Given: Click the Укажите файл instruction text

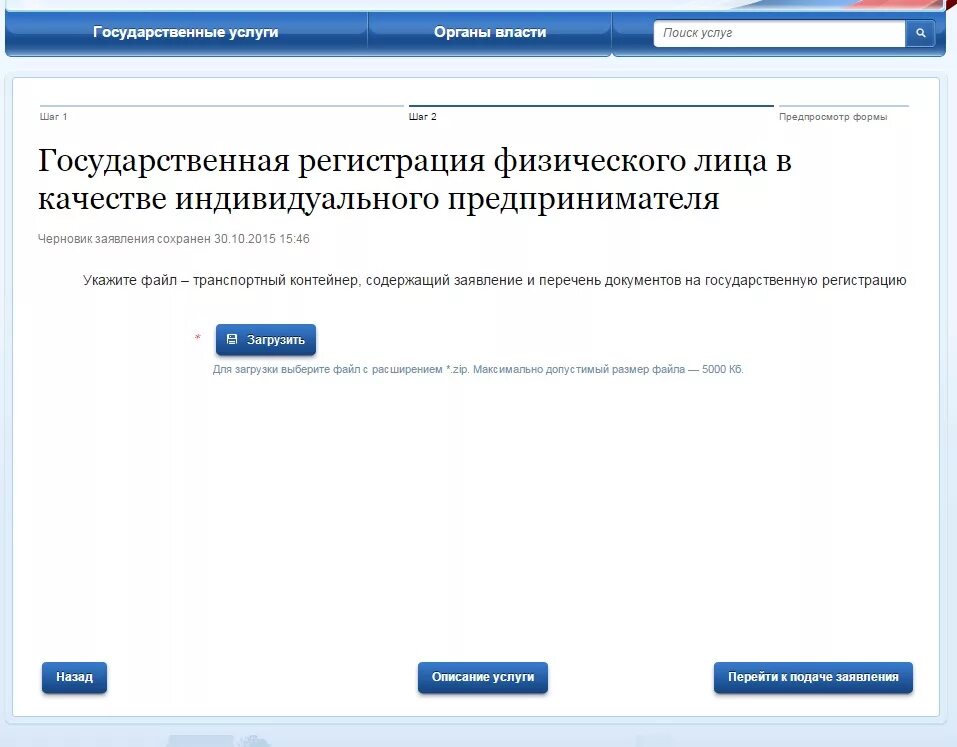Looking at the screenshot, I should [494, 280].
